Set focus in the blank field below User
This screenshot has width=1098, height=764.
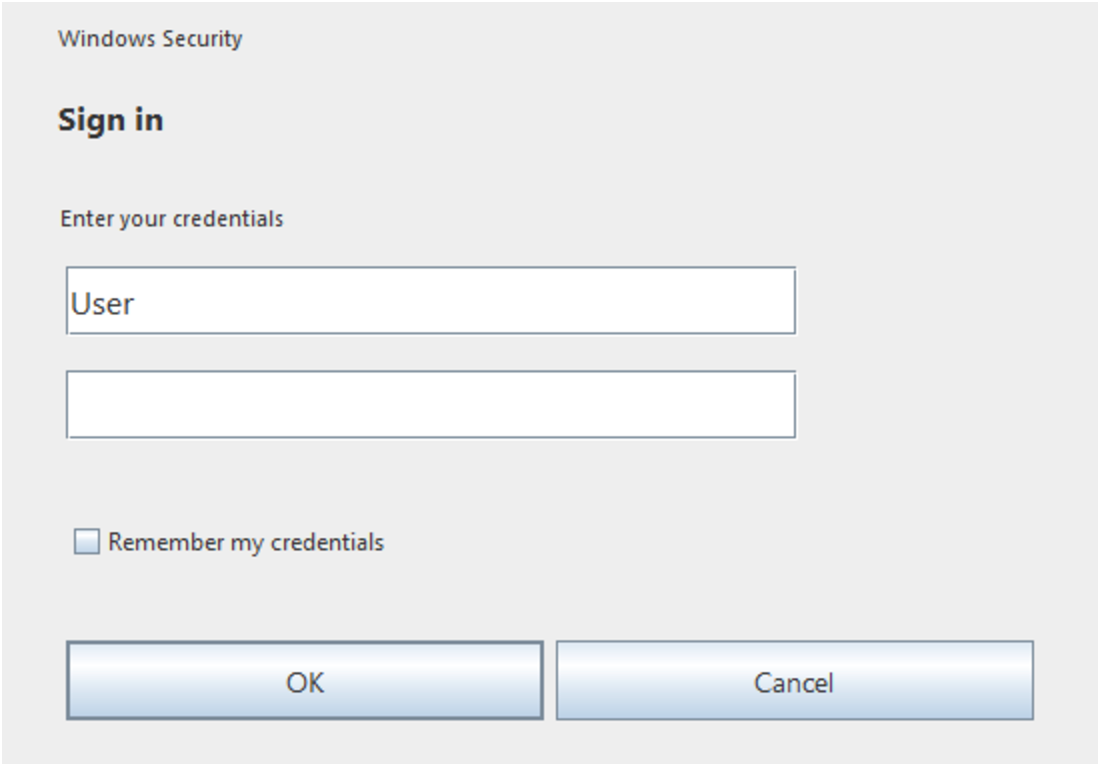431,405
